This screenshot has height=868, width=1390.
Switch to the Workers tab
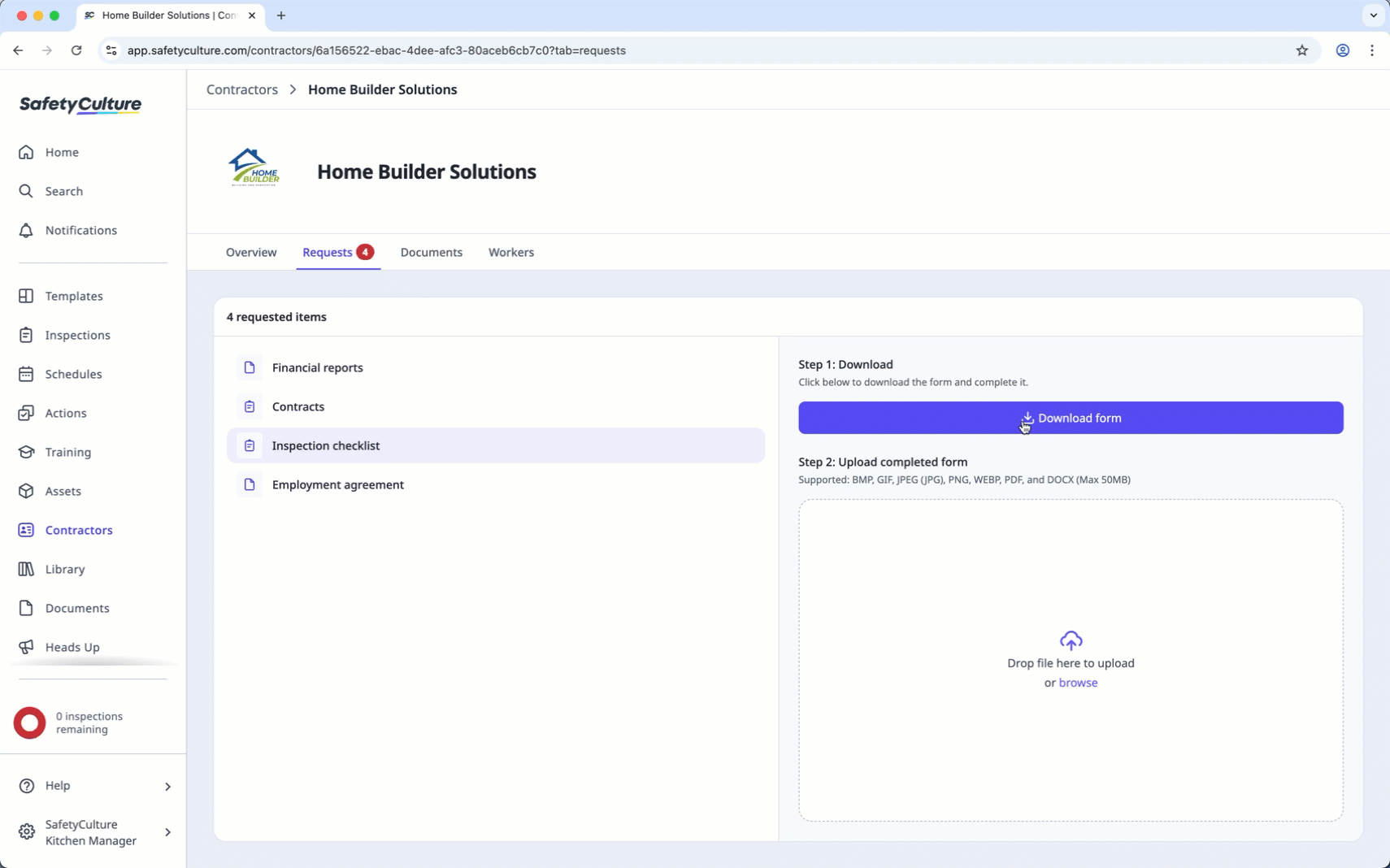click(511, 252)
